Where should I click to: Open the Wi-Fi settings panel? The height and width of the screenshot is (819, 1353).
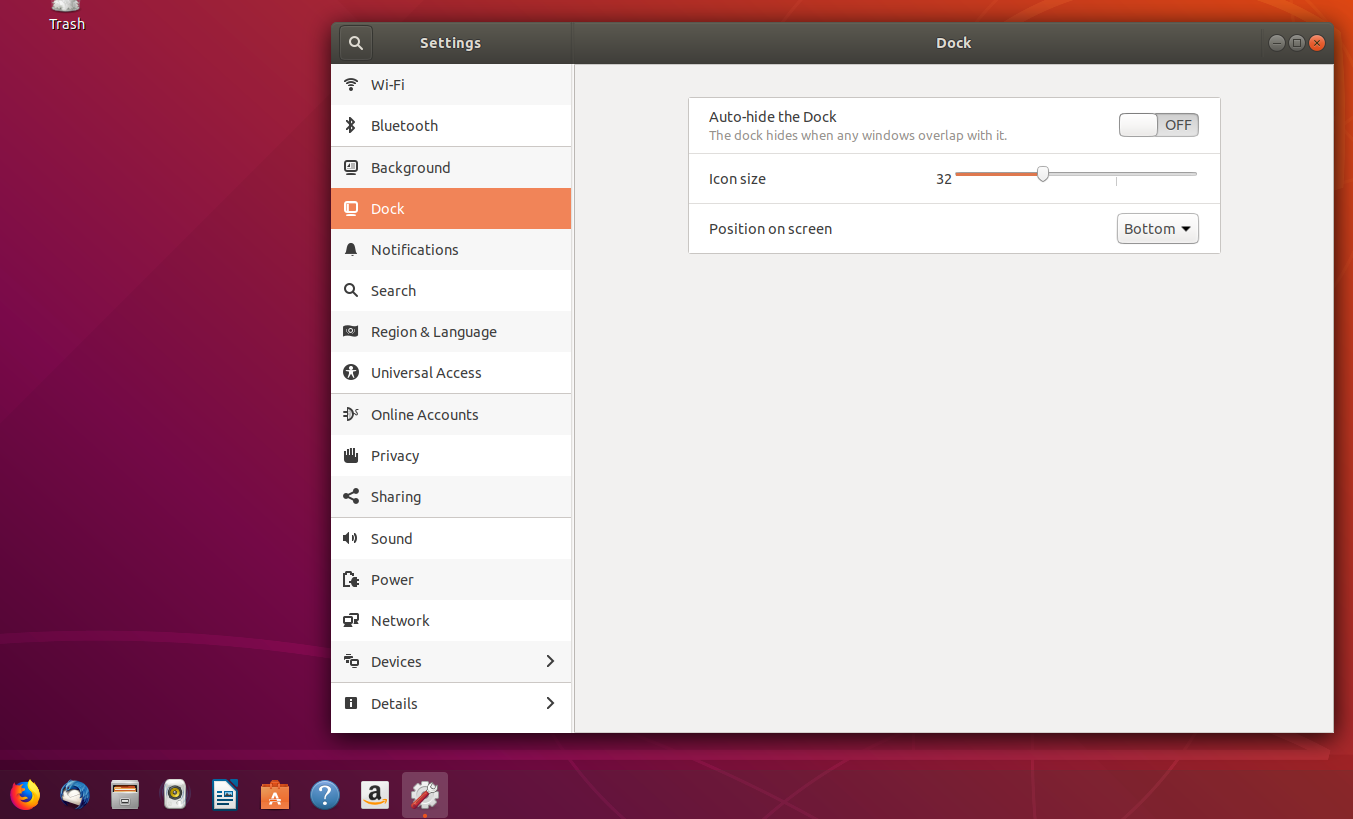pyautogui.click(x=387, y=84)
